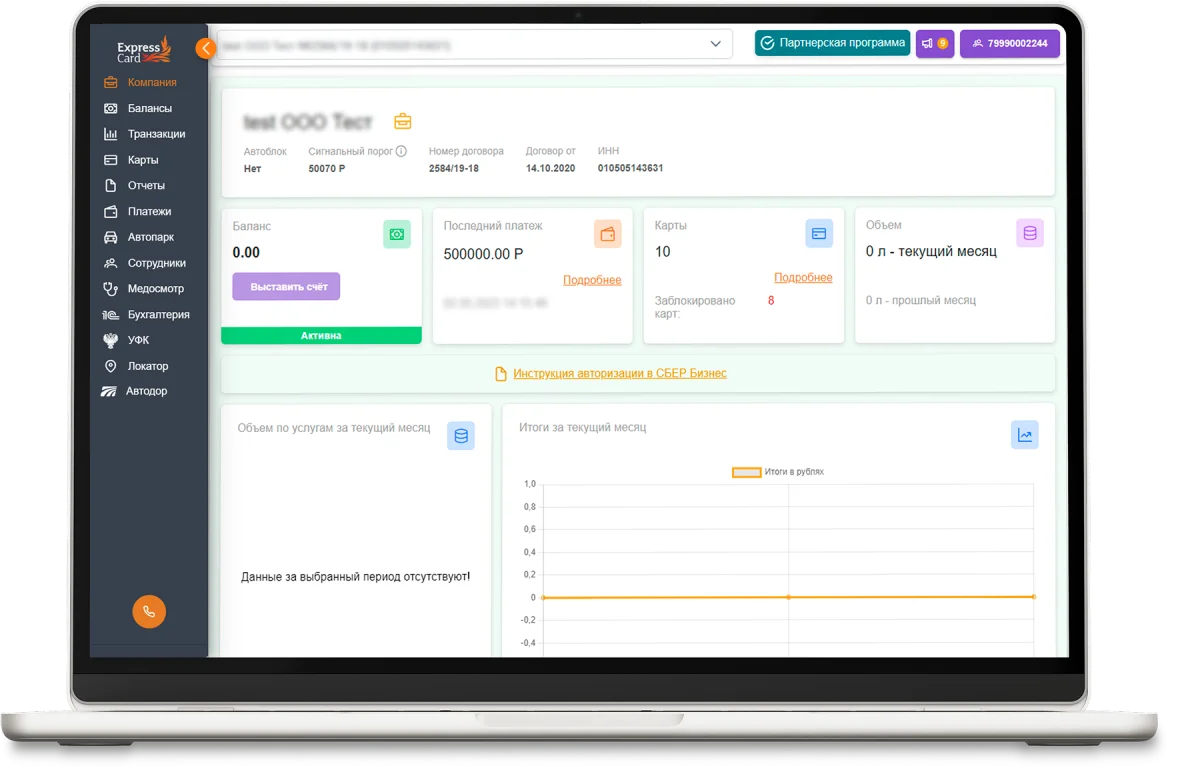Click the 500000.00 Р payment amount
This screenshot has height=768, width=1204.
(x=484, y=254)
